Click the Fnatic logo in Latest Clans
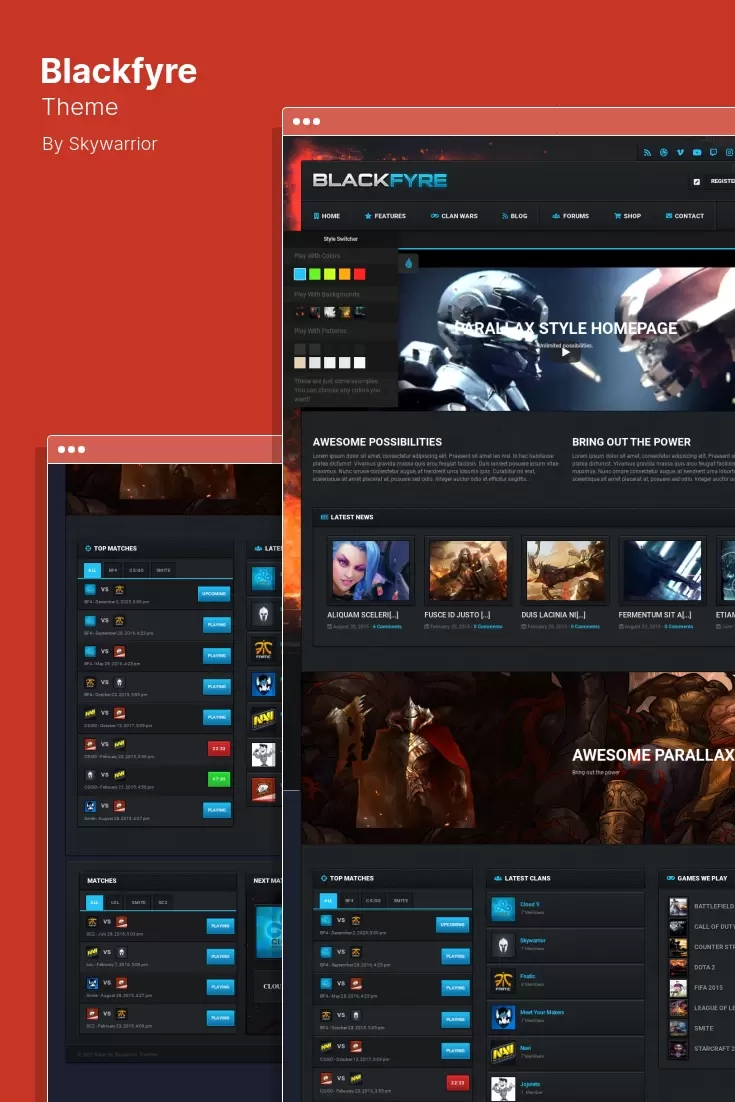This screenshot has width=735, height=1102. click(x=503, y=981)
